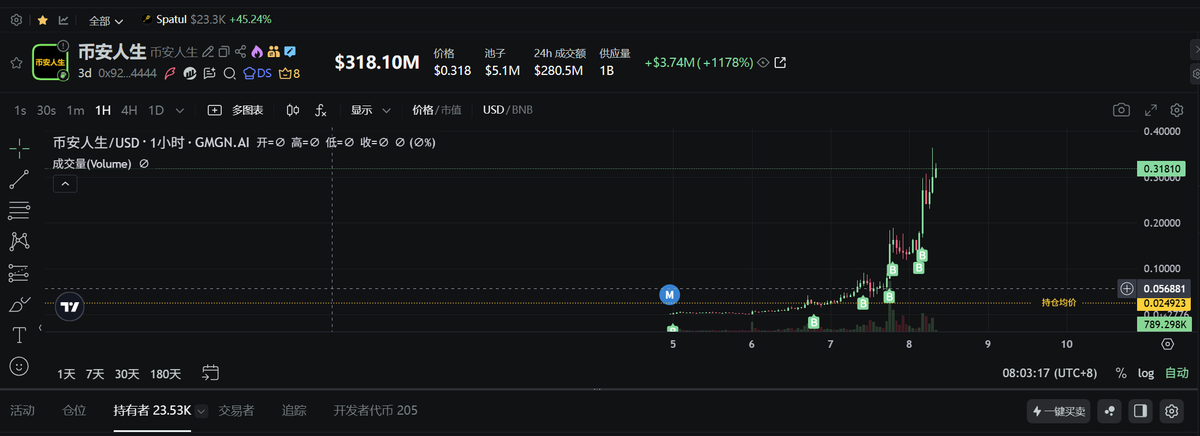This screenshot has height=436, width=1200.
Task: Open the chart settings gear
Action: (x=1176, y=110)
